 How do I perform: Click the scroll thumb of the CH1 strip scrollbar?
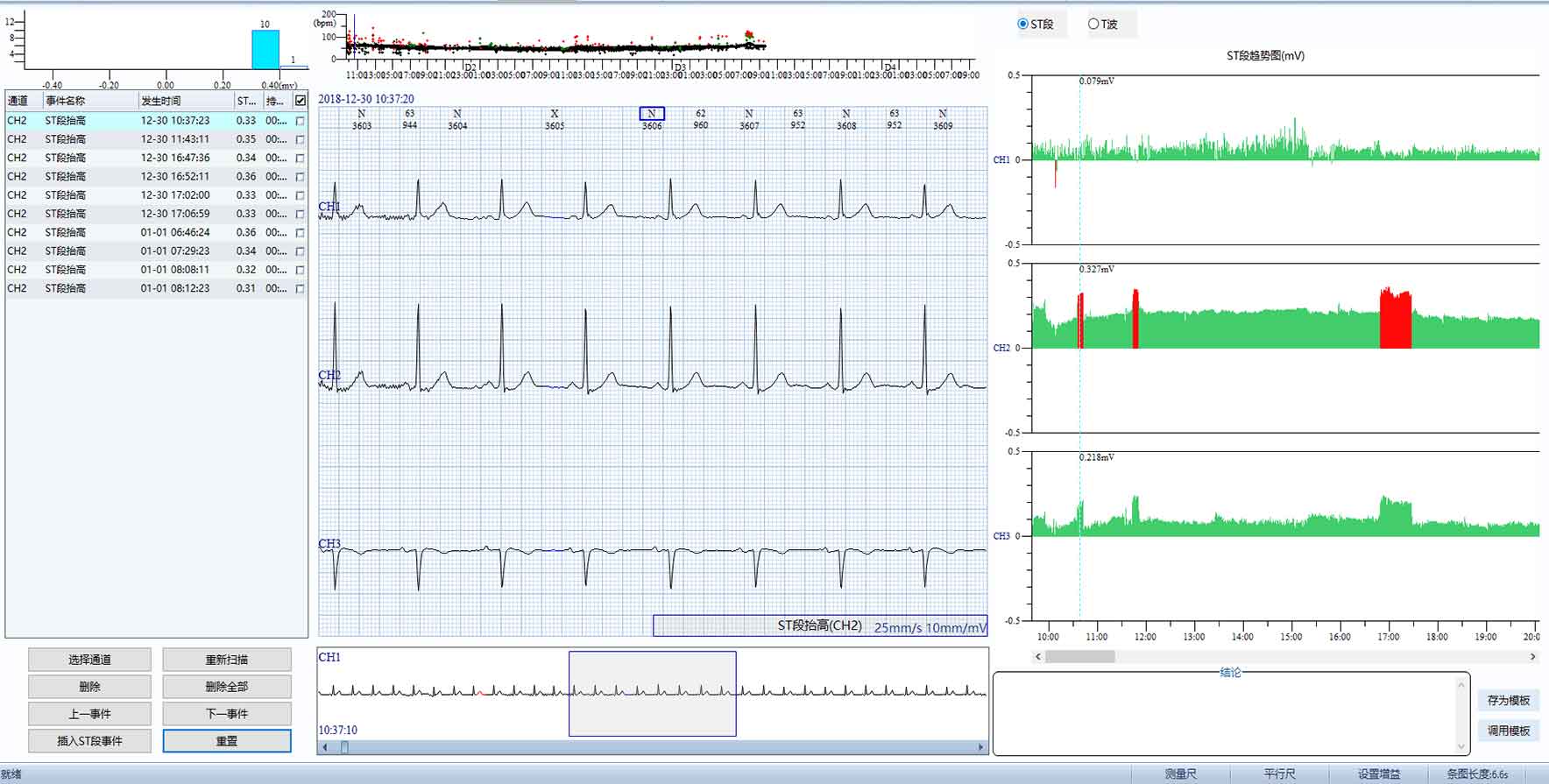pos(344,747)
